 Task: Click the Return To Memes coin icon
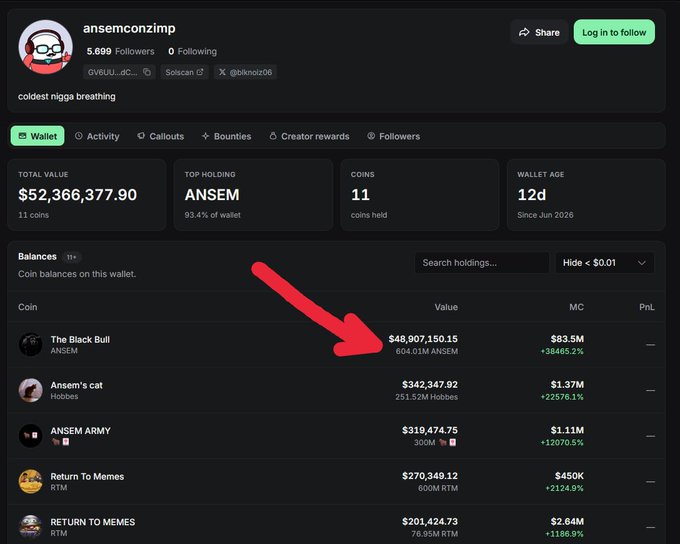(30, 481)
